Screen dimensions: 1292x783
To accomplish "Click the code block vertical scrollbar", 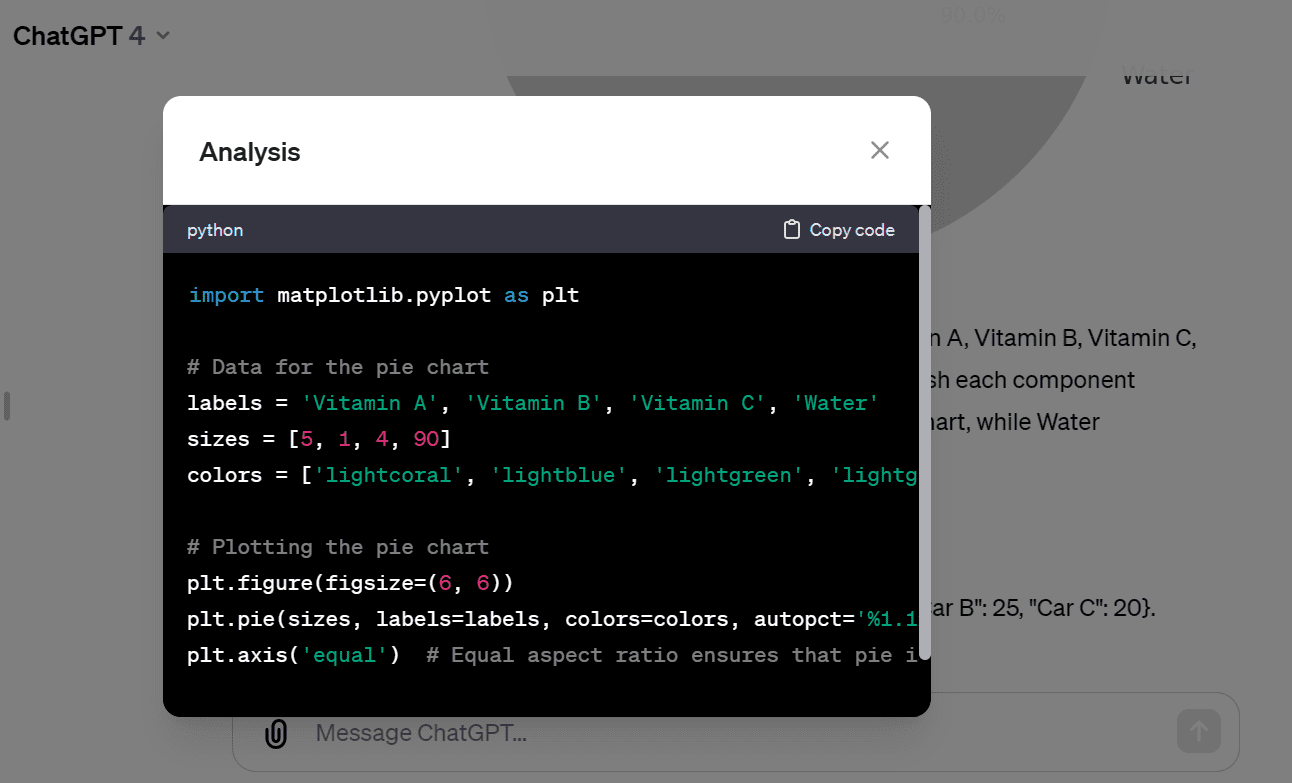I will point(925,433).
